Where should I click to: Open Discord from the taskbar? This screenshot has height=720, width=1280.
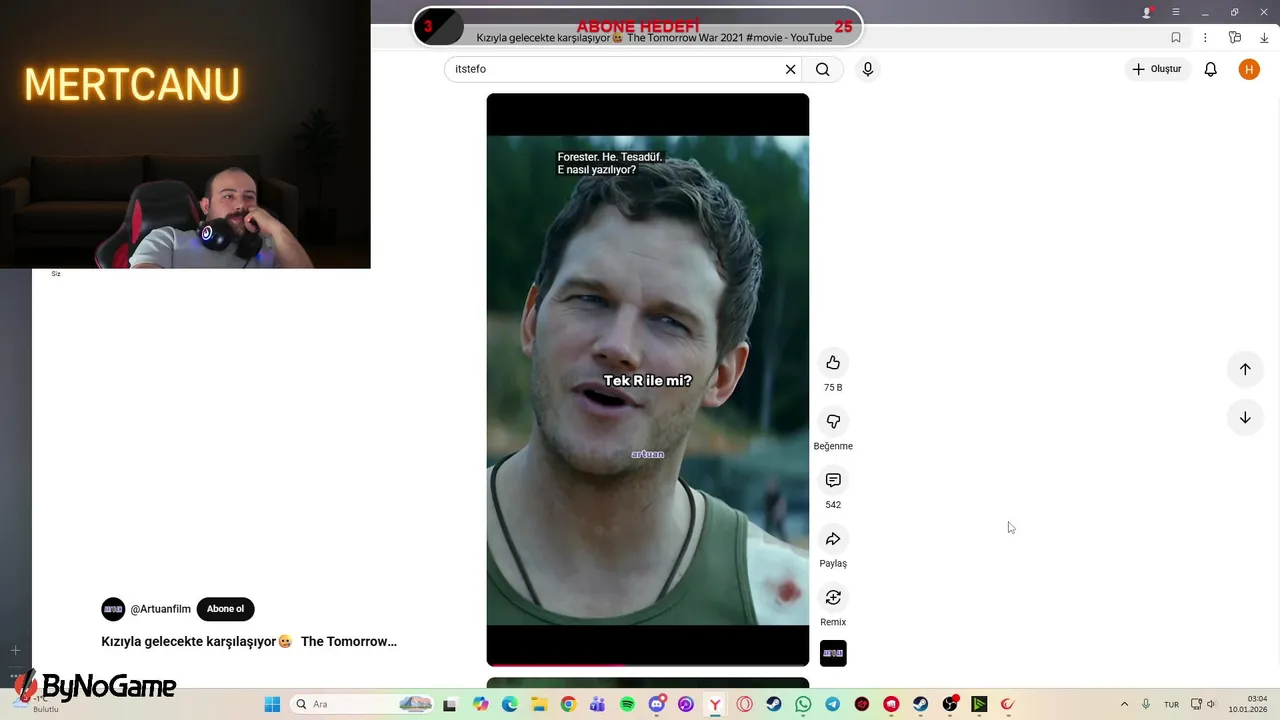click(657, 704)
